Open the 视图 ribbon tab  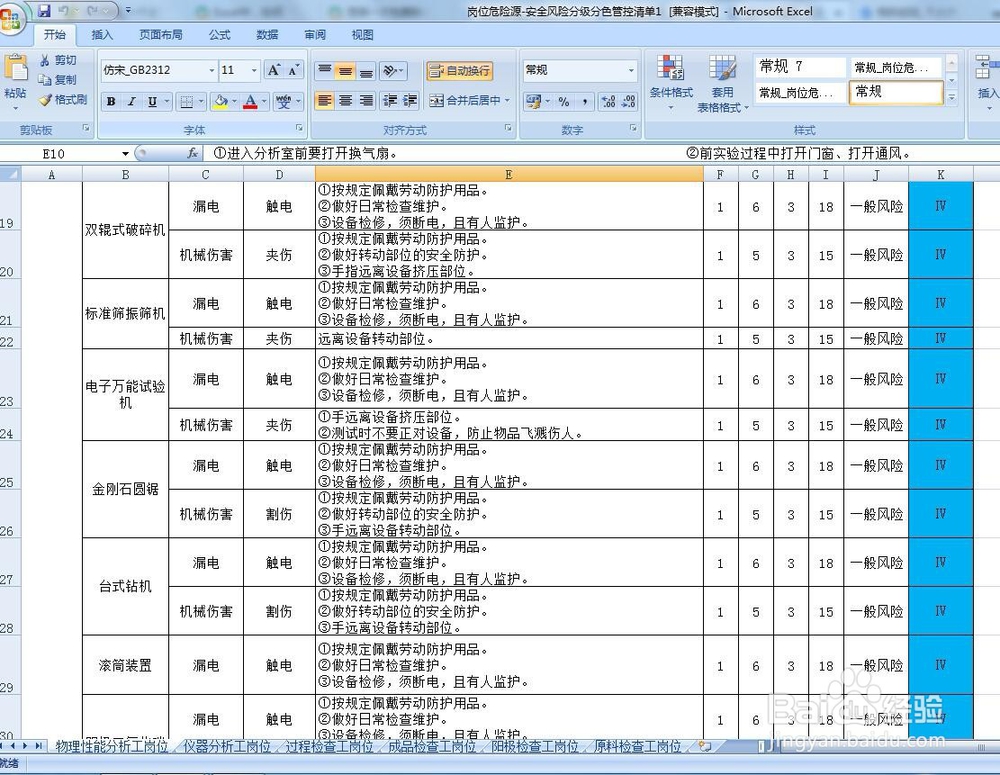[363, 35]
